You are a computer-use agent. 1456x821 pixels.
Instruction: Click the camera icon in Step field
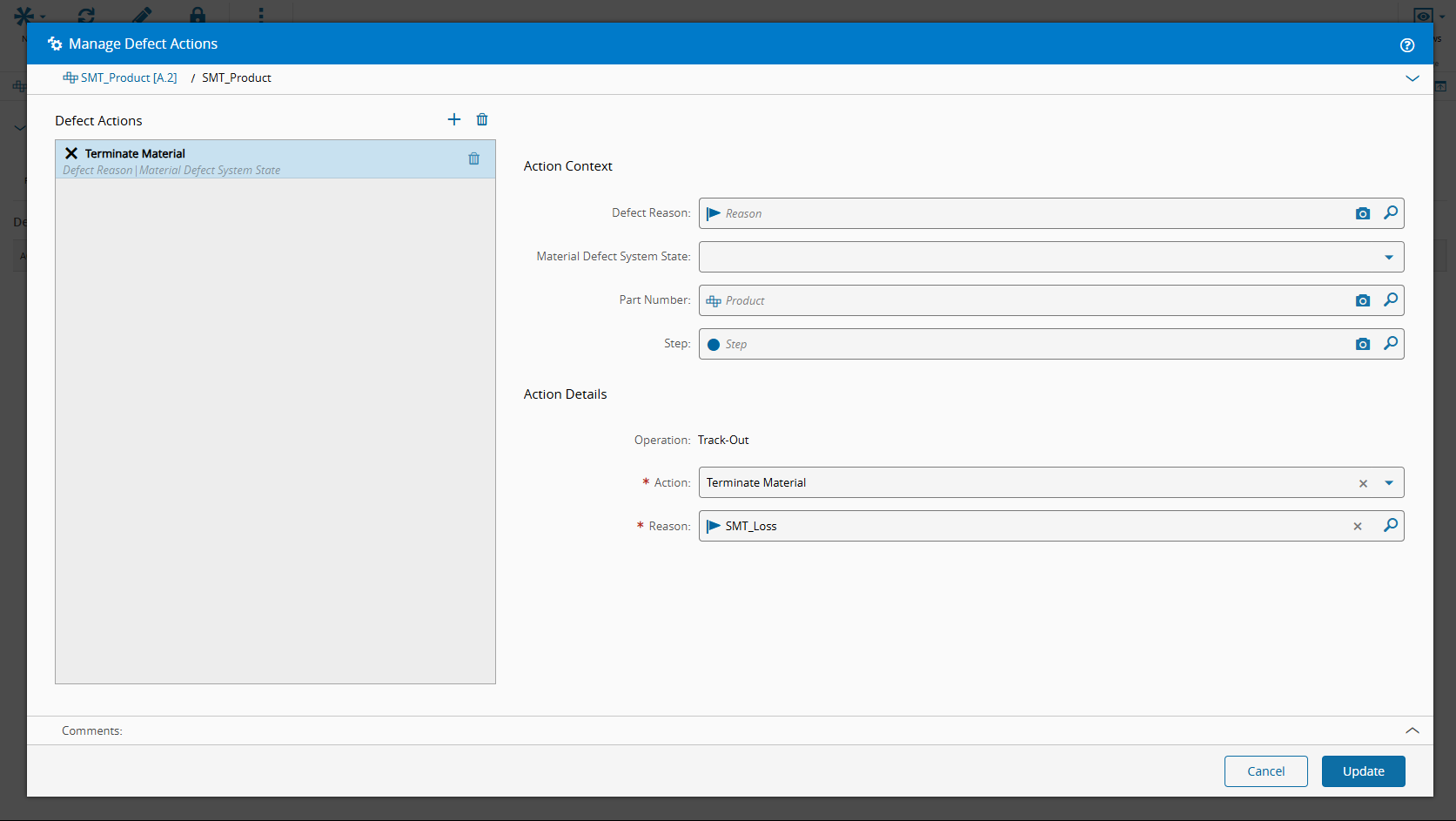pos(1363,344)
